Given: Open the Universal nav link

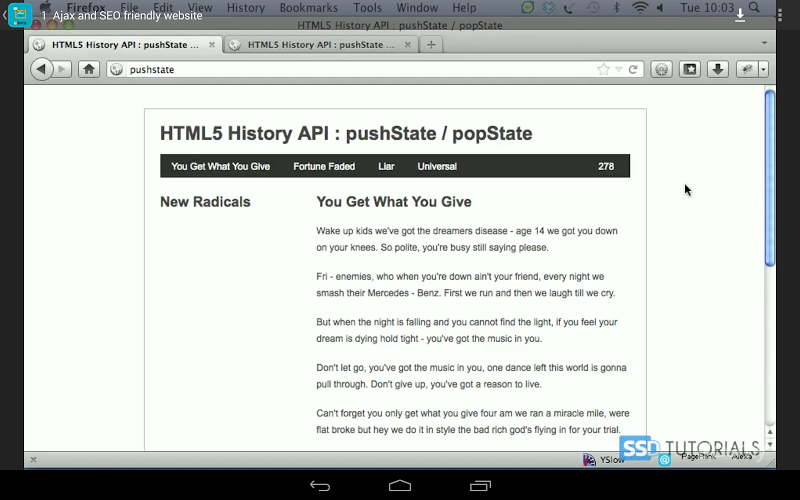Looking at the screenshot, I should tap(437, 166).
